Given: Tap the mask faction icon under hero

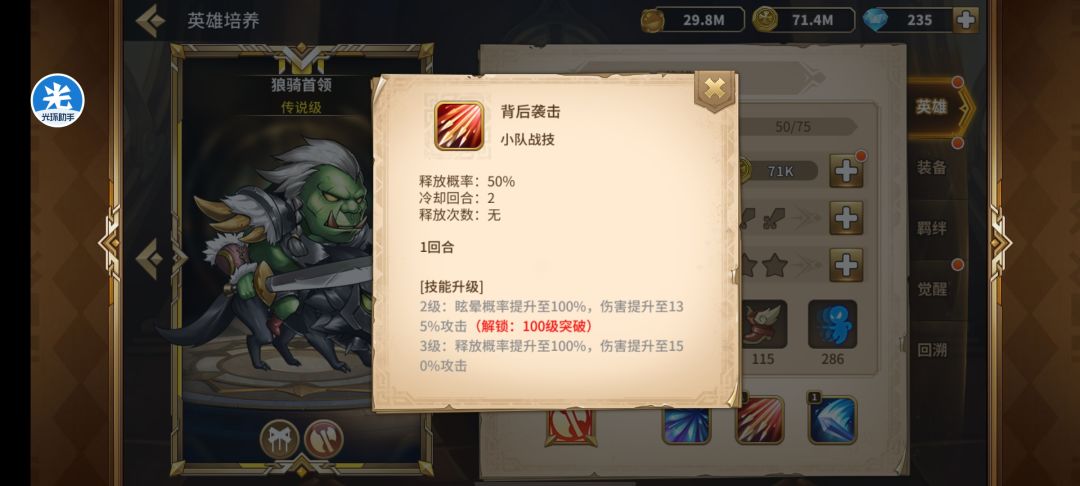Looking at the screenshot, I should coord(280,439).
